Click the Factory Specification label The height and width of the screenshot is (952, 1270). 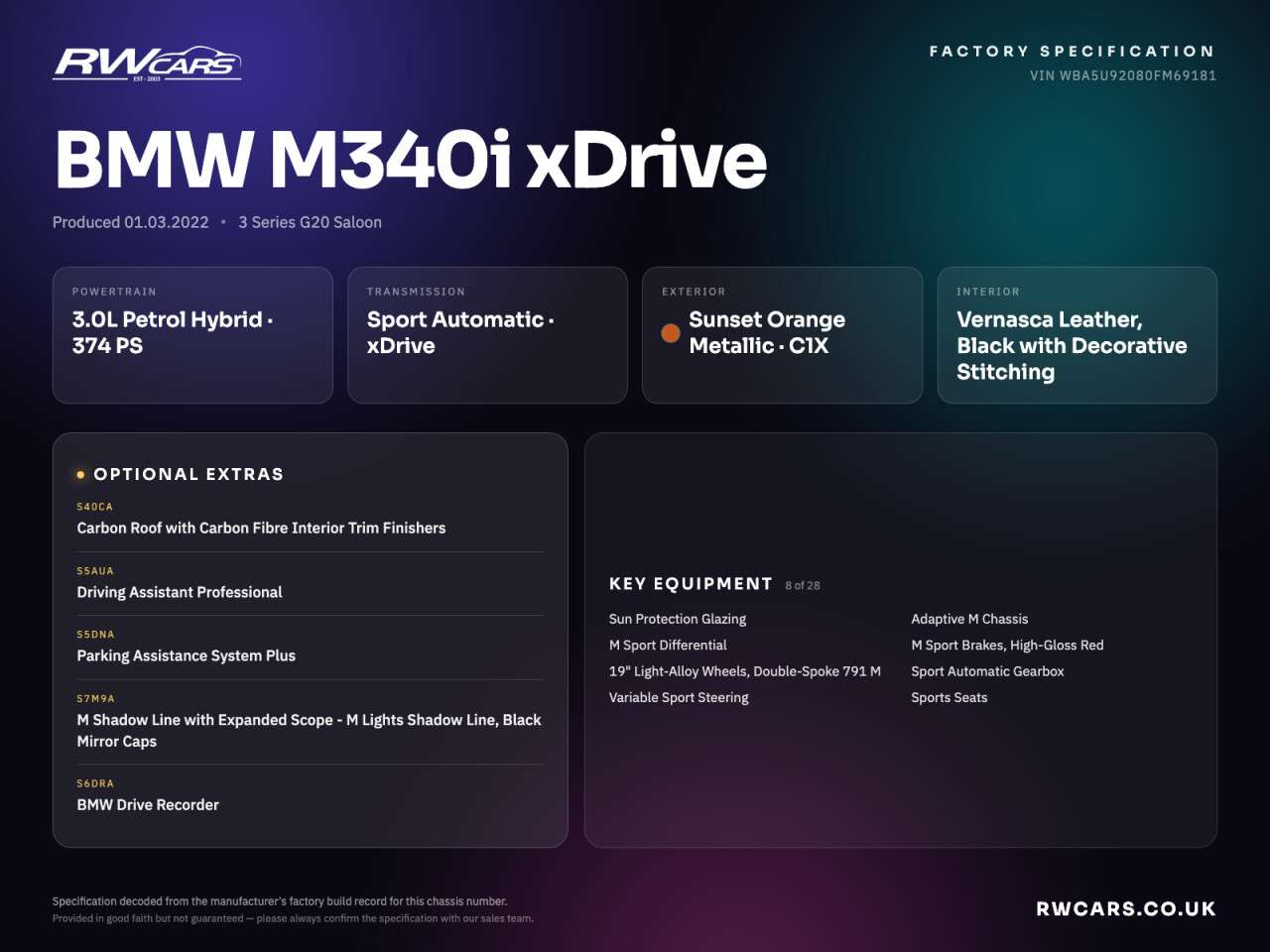pyautogui.click(x=1073, y=51)
